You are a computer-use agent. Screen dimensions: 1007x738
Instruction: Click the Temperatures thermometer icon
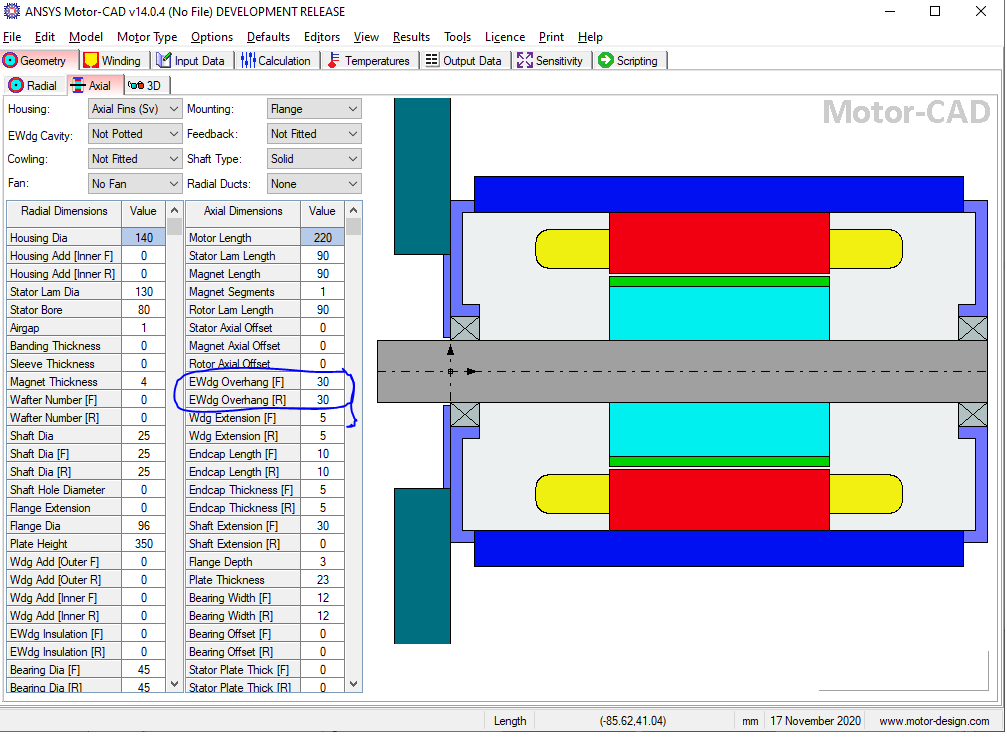click(333, 60)
